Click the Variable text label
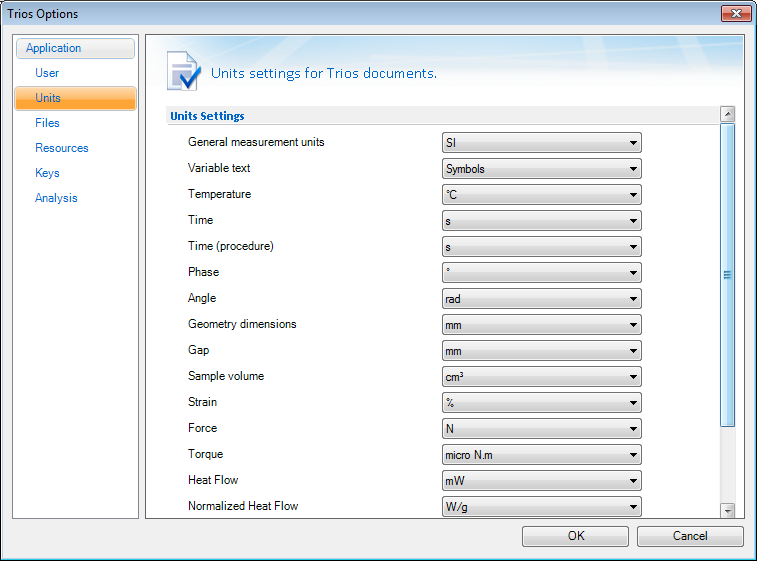757x562 pixels. coord(219,168)
